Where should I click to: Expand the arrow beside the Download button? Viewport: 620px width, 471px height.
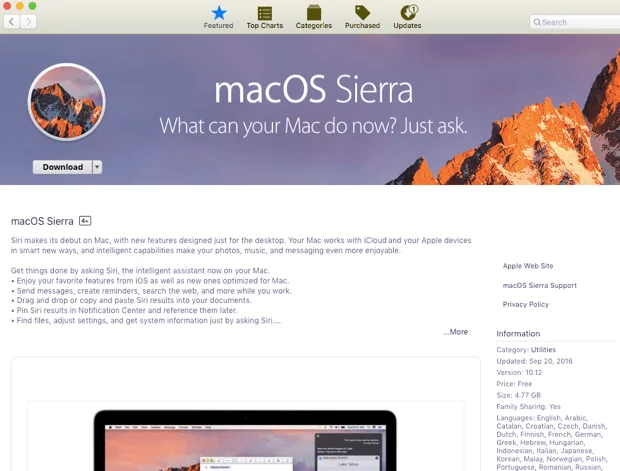point(97,168)
